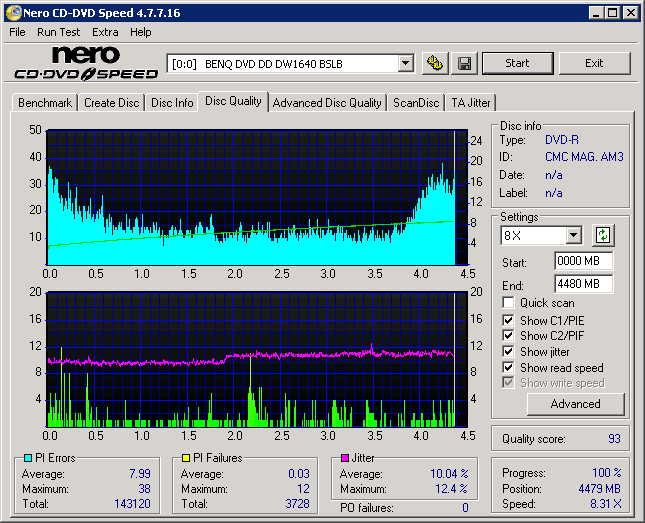
Task: Click the End position input field
Action: (583, 284)
